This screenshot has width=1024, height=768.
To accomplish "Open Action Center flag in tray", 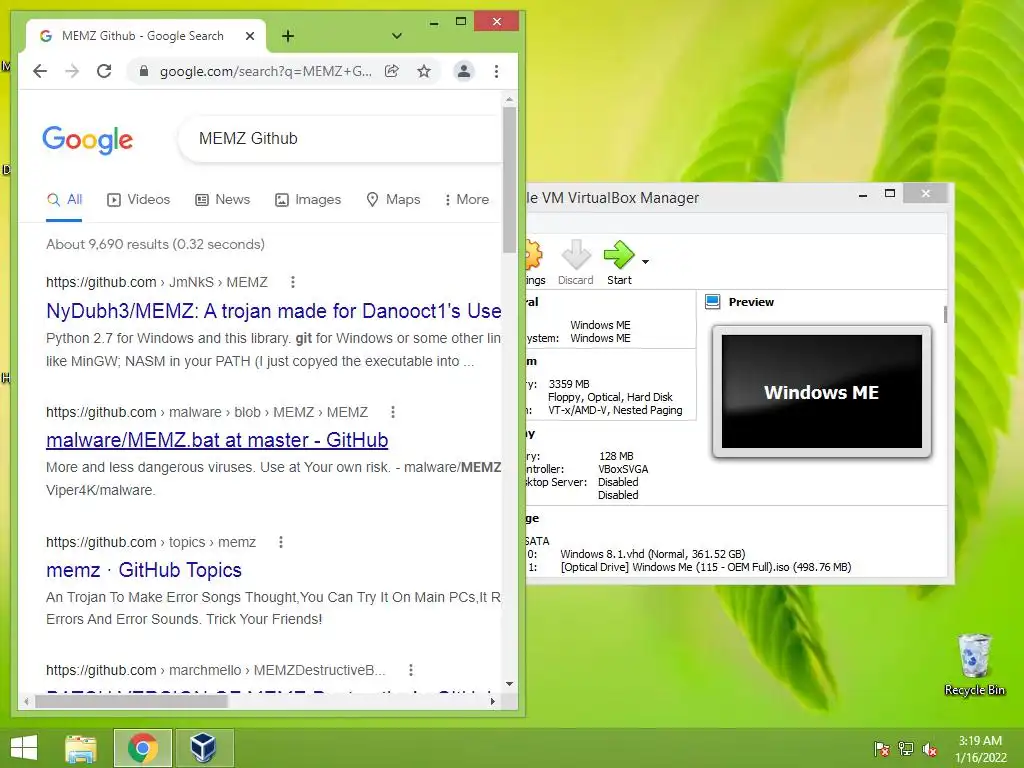I will click(882, 749).
